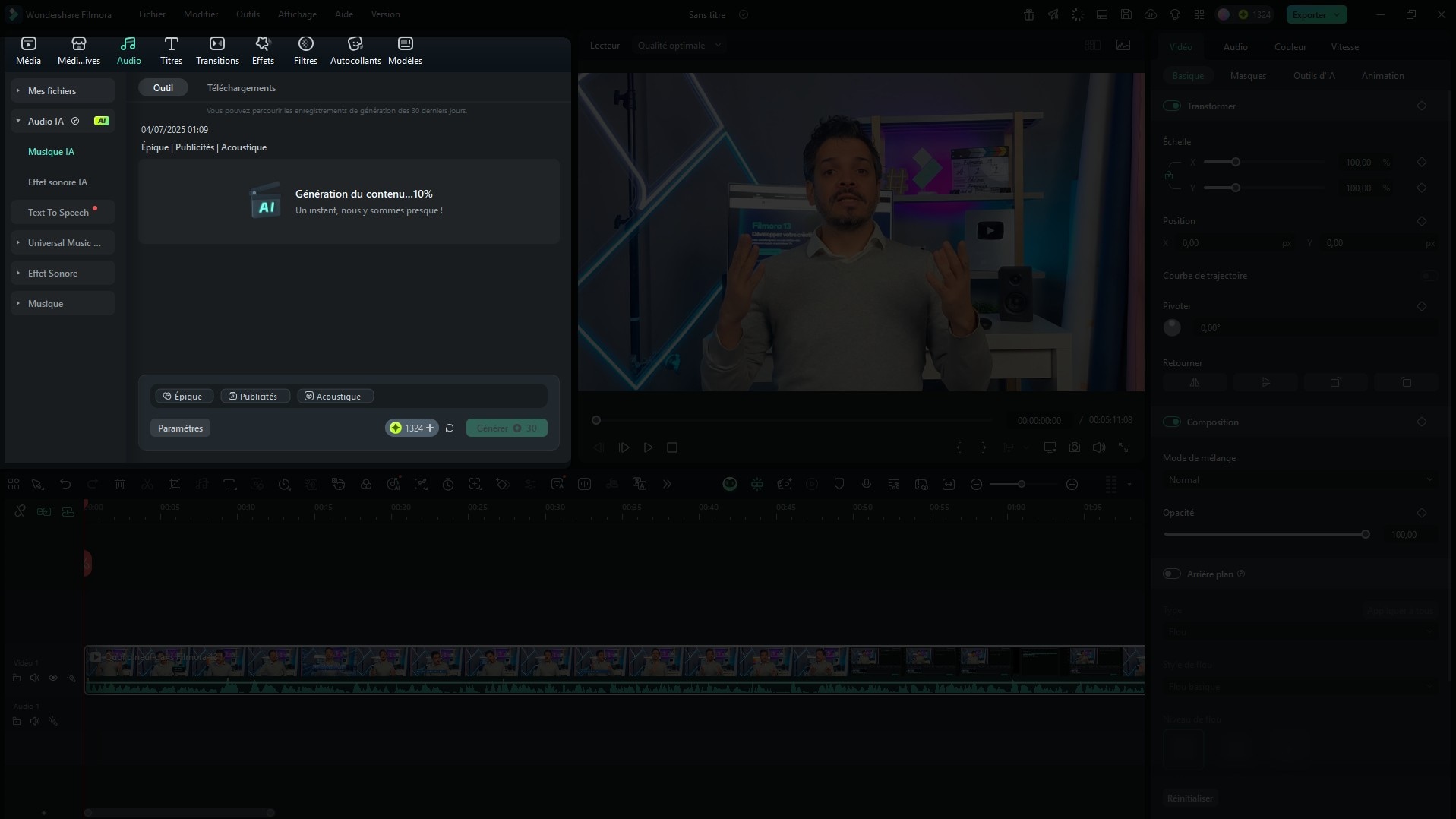Image resolution: width=1456 pixels, height=819 pixels.
Task: Hide the Vidéo 1 track with eye icon
Action: click(53, 678)
